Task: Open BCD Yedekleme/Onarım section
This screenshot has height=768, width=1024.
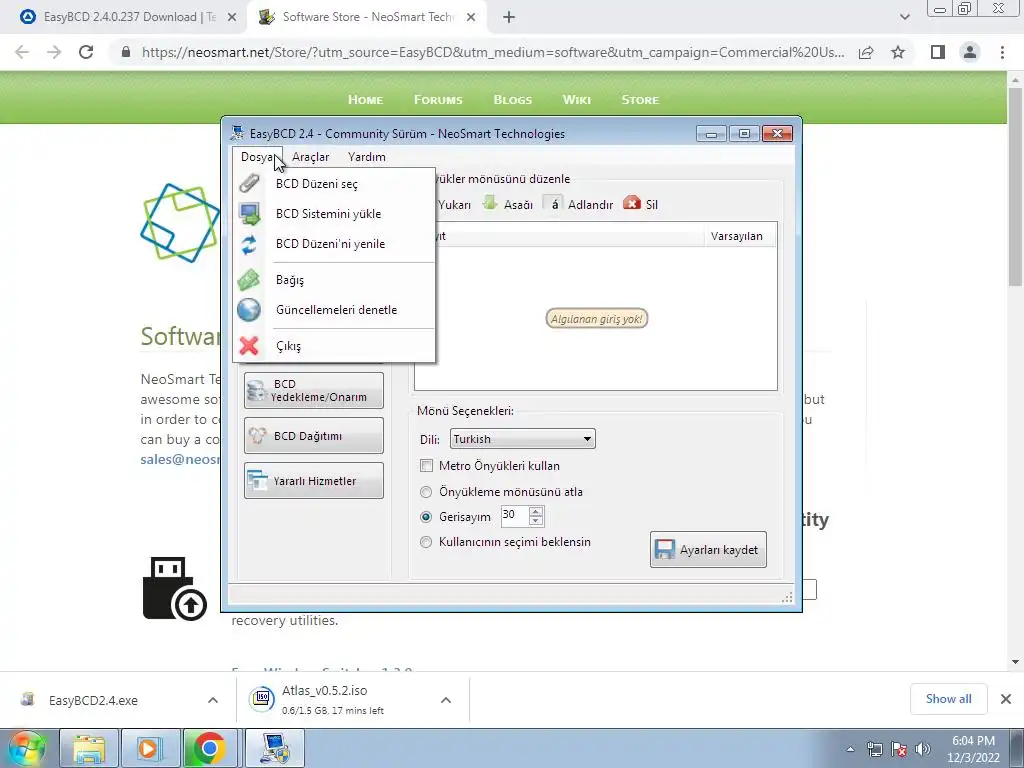Action: point(313,391)
